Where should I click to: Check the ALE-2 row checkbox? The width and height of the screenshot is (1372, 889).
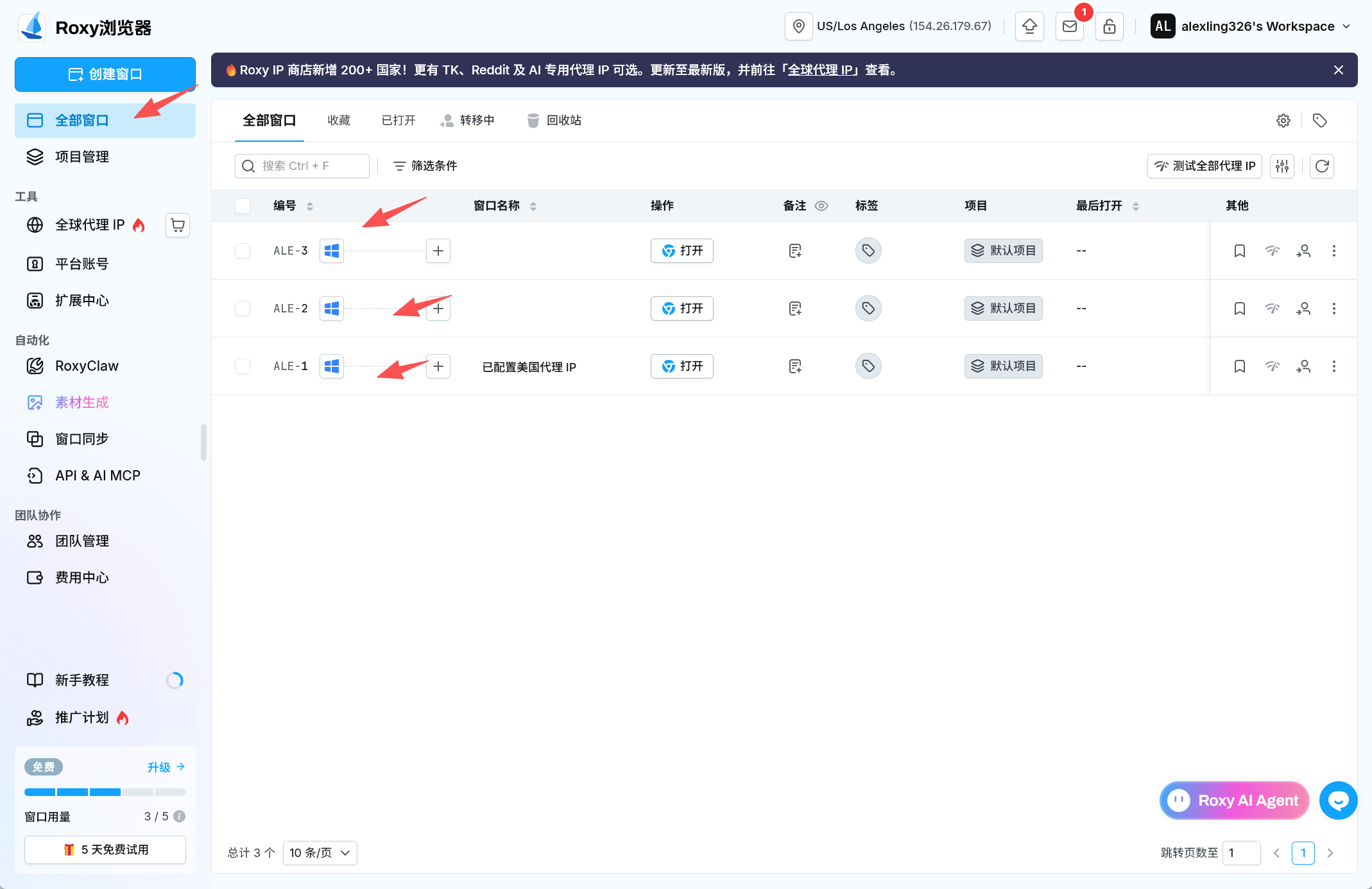pos(243,309)
